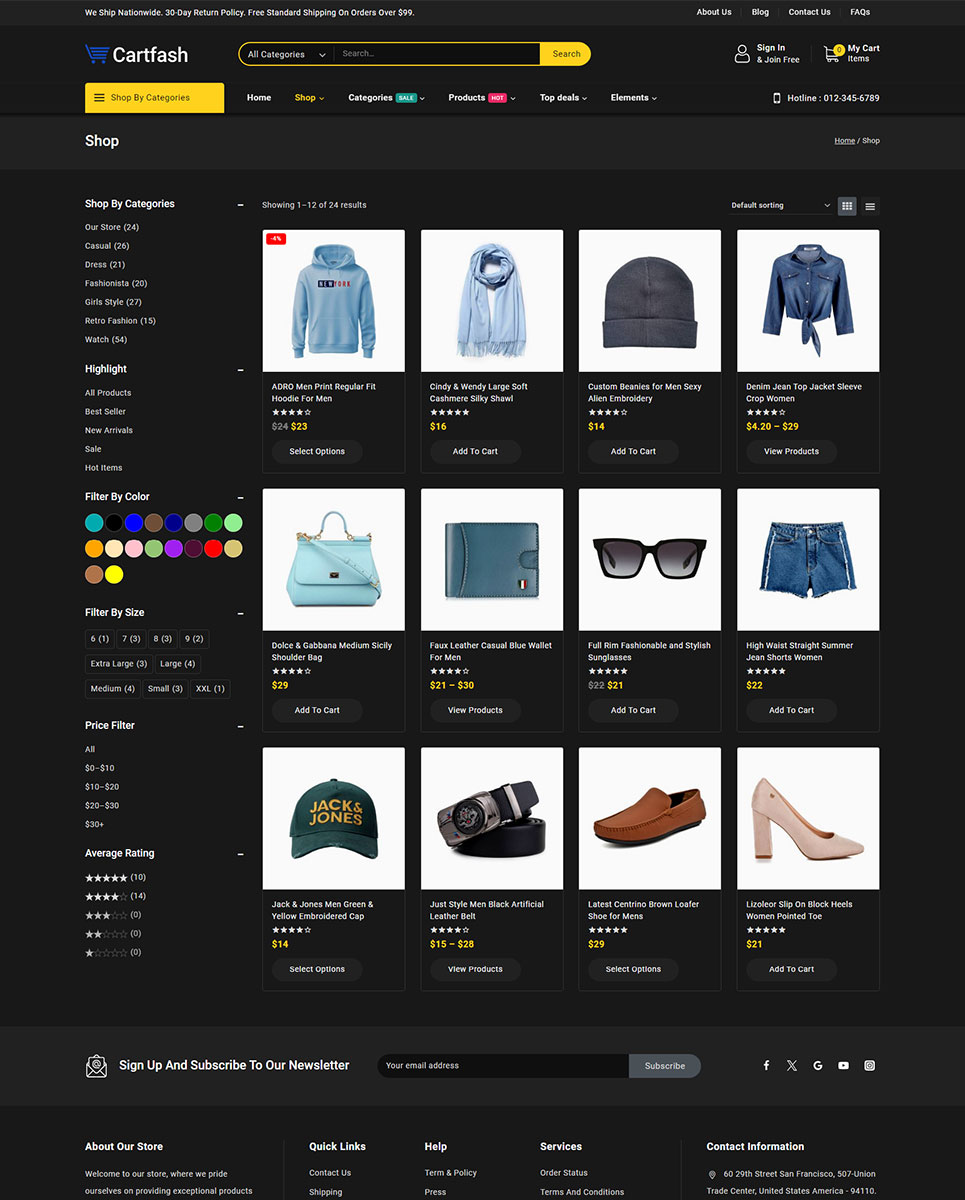Open the My Cart shopping cart icon
Viewport: 965px width, 1200px height.
pyautogui.click(x=832, y=54)
